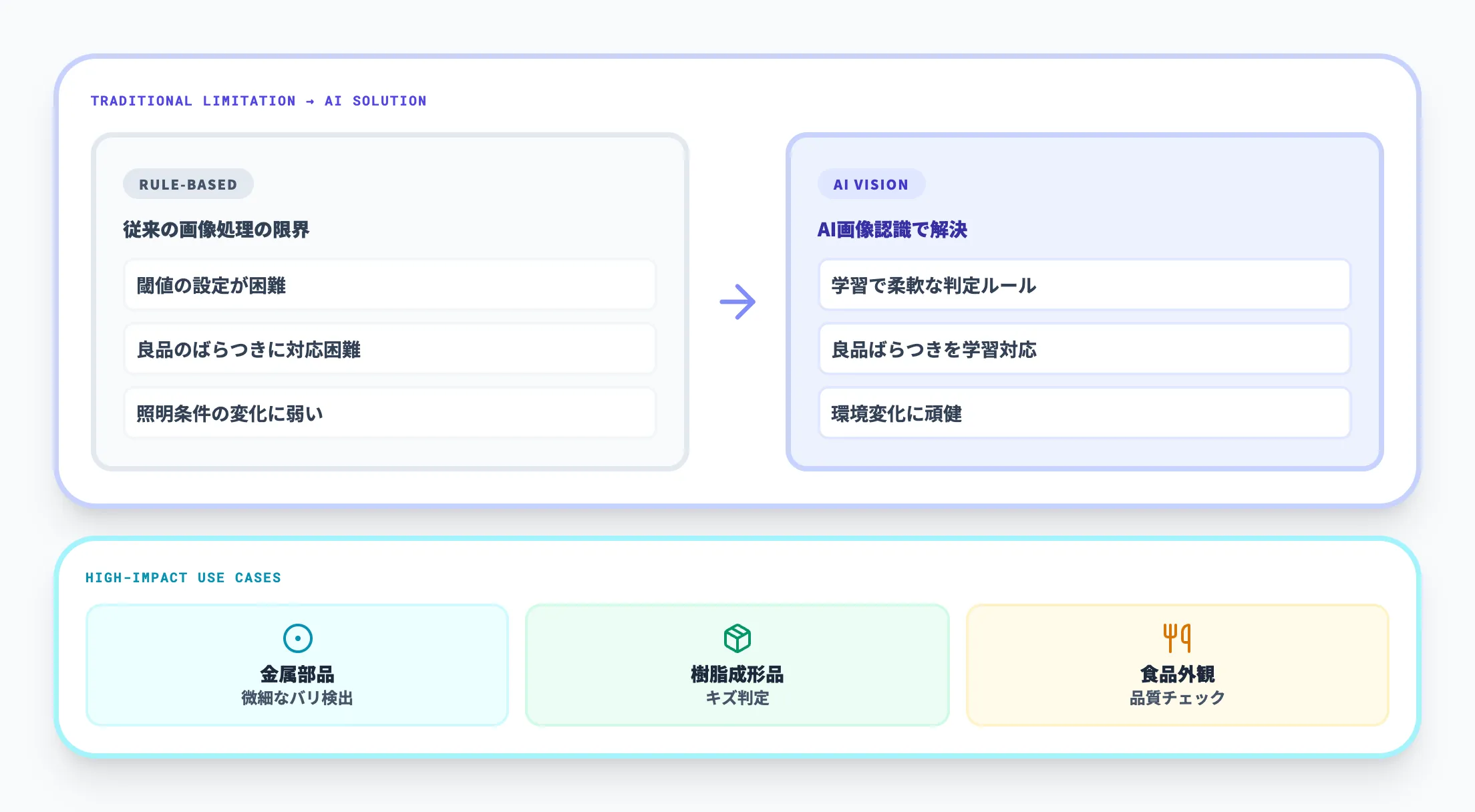This screenshot has height=812, width=1475.
Task: Collapse the 照明条件の変化に弱い entry
Action: pos(389,413)
